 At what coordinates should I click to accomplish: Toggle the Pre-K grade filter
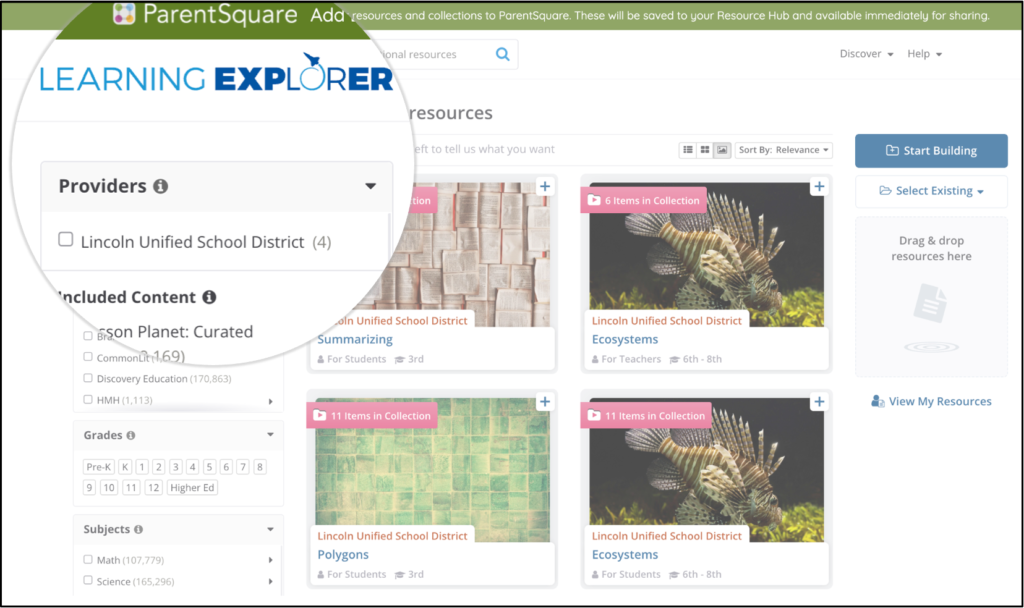(x=99, y=467)
